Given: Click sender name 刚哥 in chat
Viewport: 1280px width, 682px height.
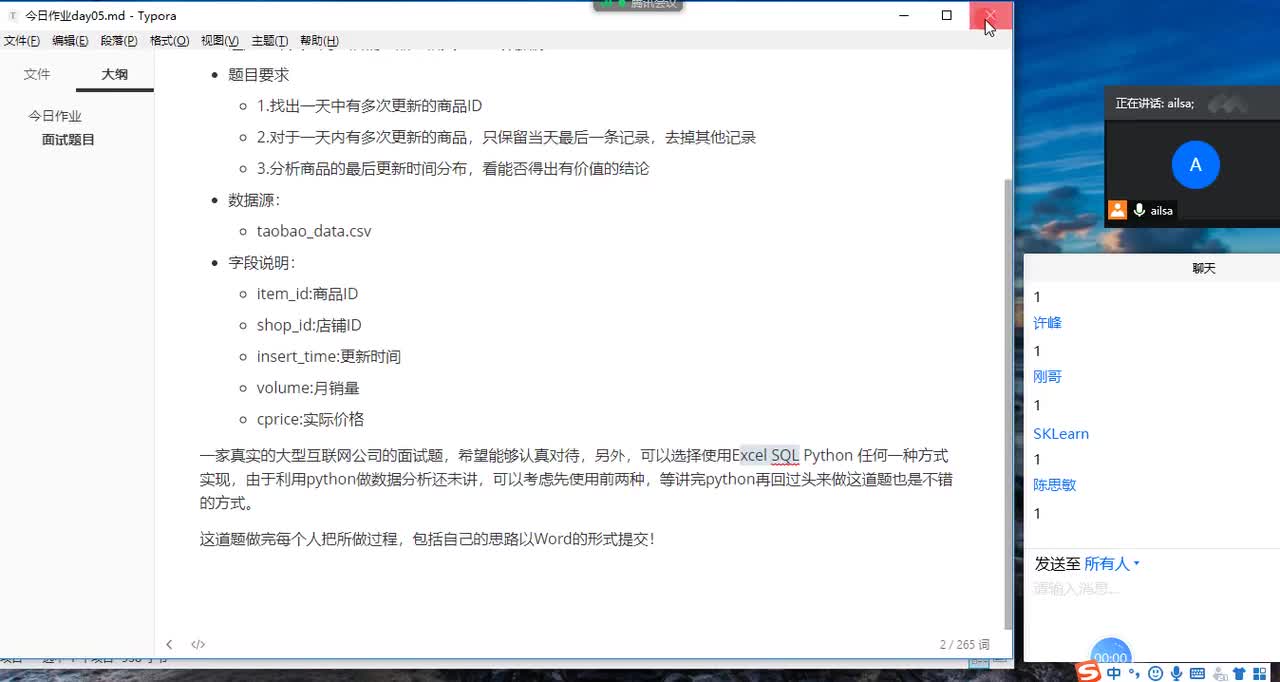Looking at the screenshot, I should 1047,377.
